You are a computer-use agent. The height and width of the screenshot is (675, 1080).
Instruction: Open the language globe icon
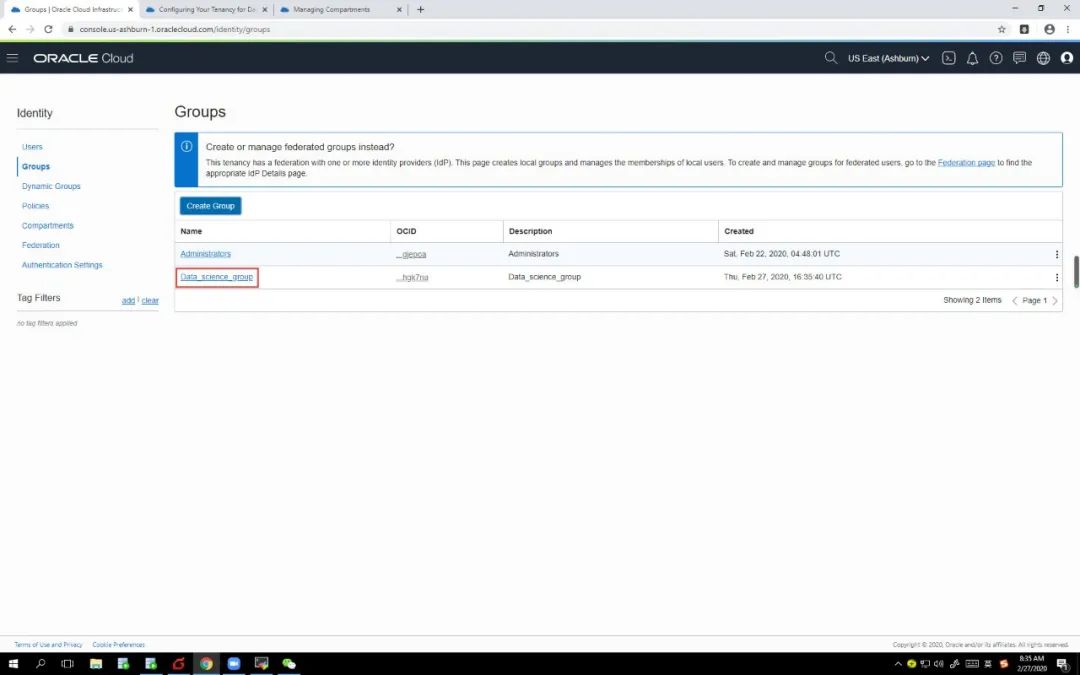point(1043,58)
